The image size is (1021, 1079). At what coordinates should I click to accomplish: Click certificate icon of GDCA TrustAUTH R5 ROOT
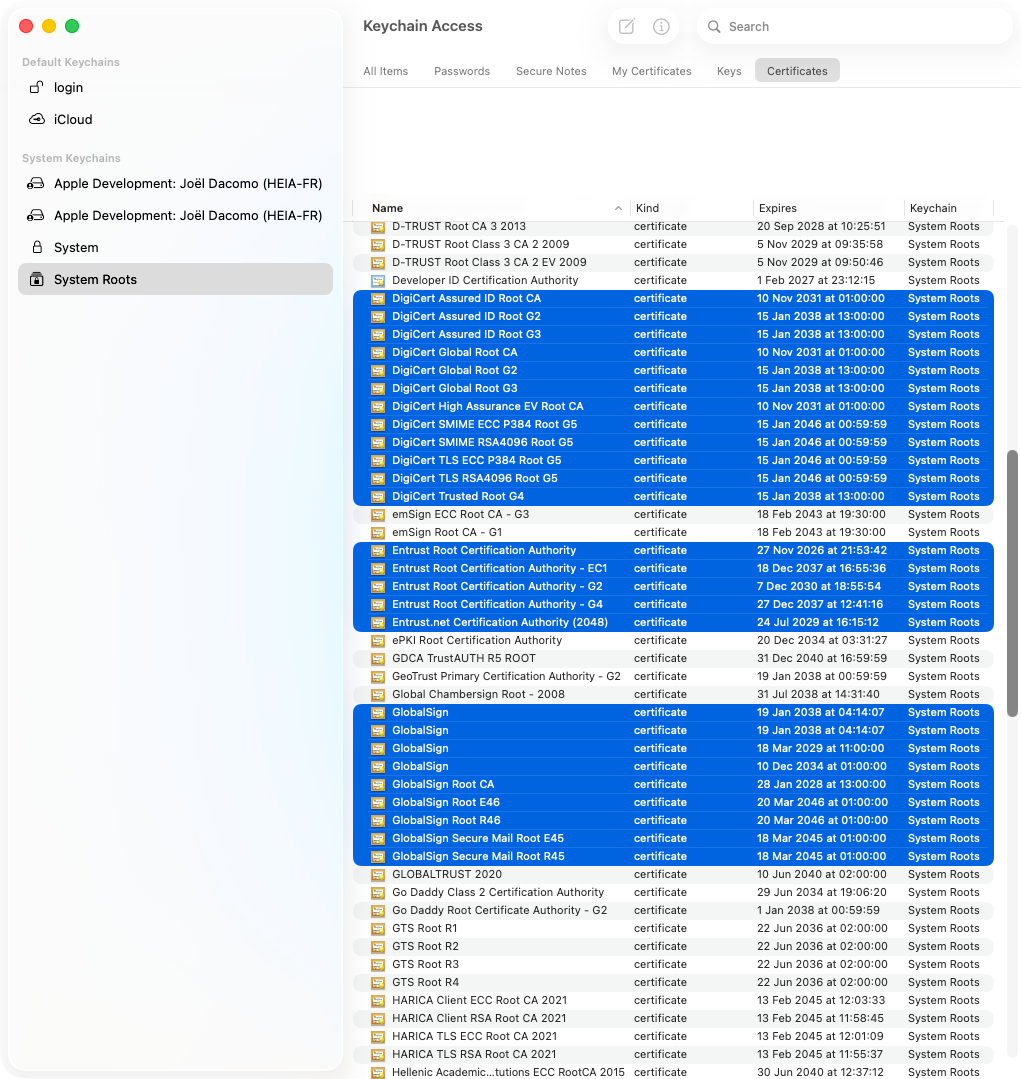378,659
